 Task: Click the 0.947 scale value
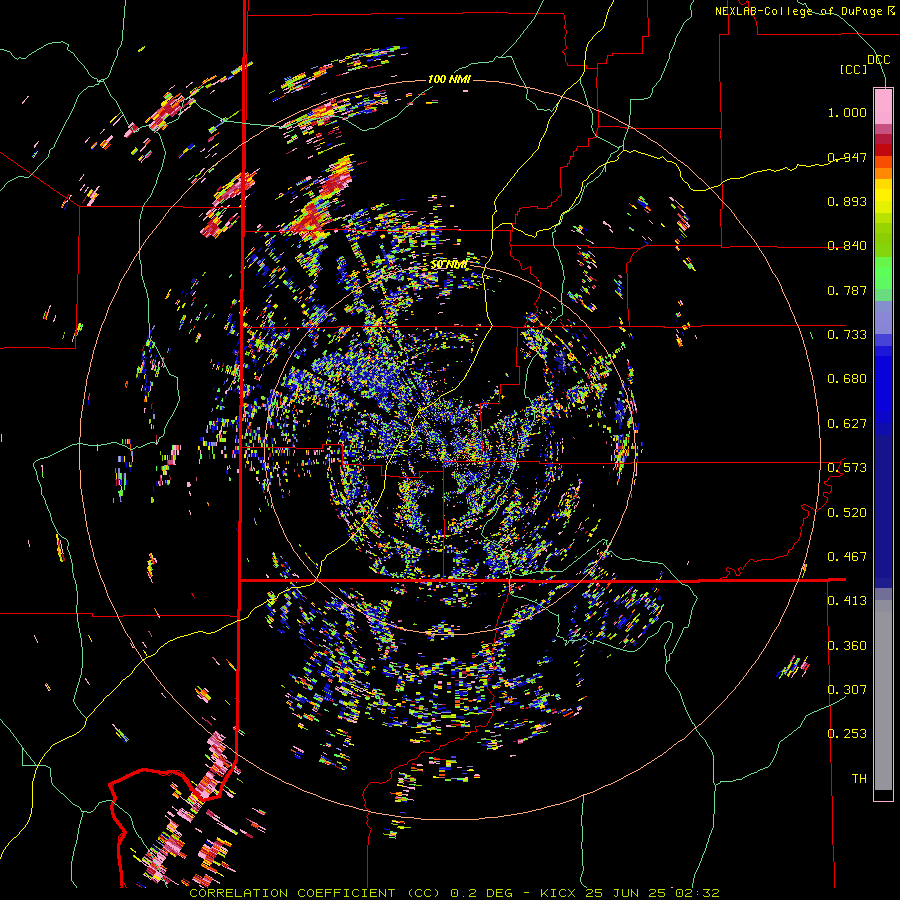point(847,157)
